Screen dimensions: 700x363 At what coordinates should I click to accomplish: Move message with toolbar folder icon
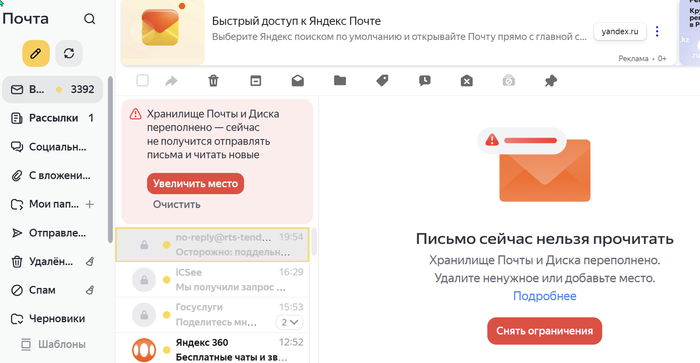[340, 81]
